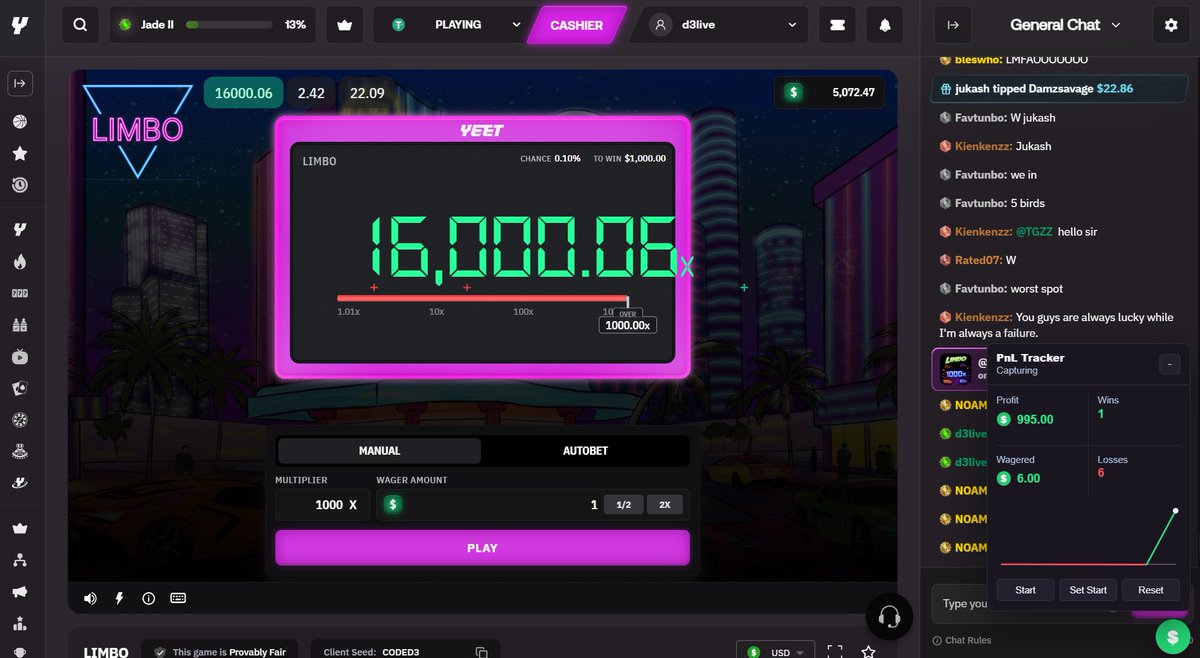The height and width of the screenshot is (658, 1200).
Task: Open the flame Hot games sidebar icon
Action: [x=20, y=262]
